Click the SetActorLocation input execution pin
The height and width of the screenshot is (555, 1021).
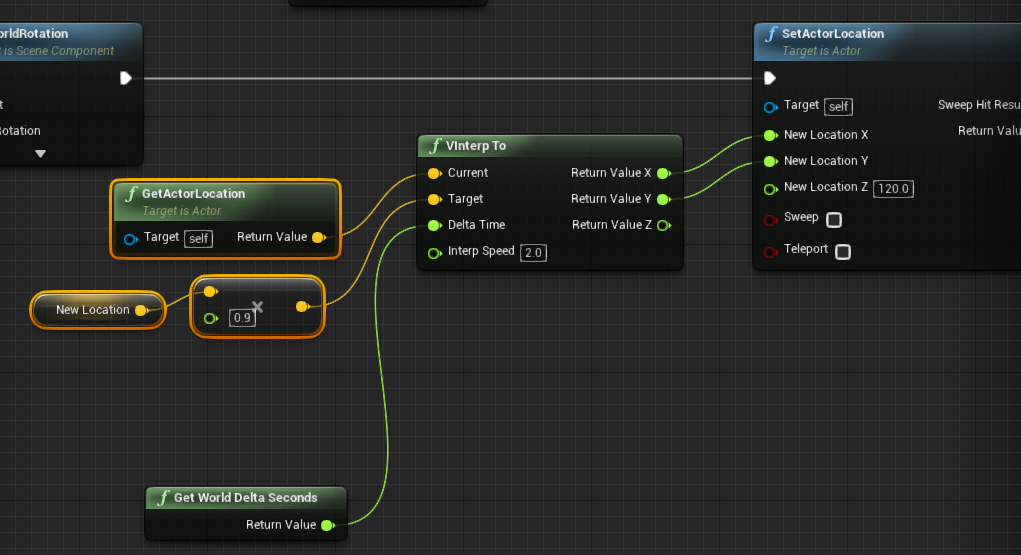coord(770,78)
